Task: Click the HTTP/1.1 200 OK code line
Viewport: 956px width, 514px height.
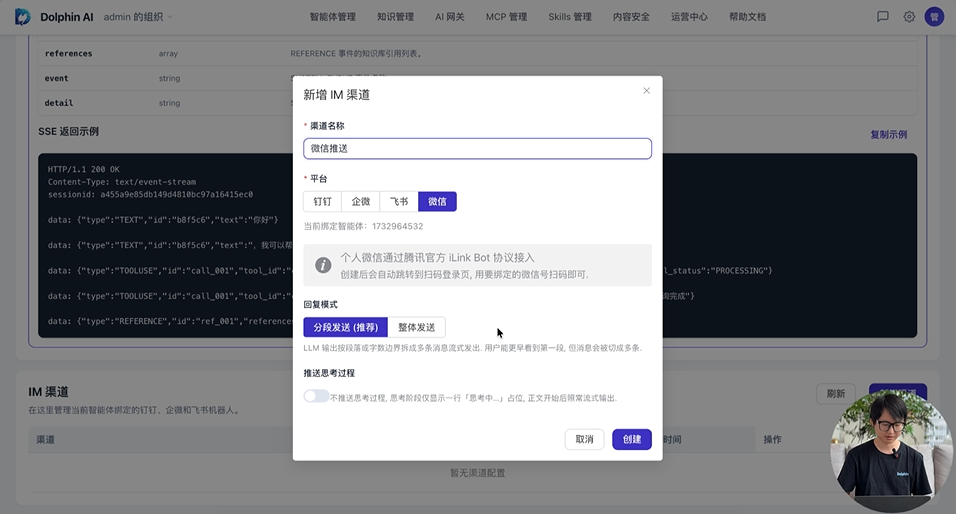Action: click(x=84, y=170)
